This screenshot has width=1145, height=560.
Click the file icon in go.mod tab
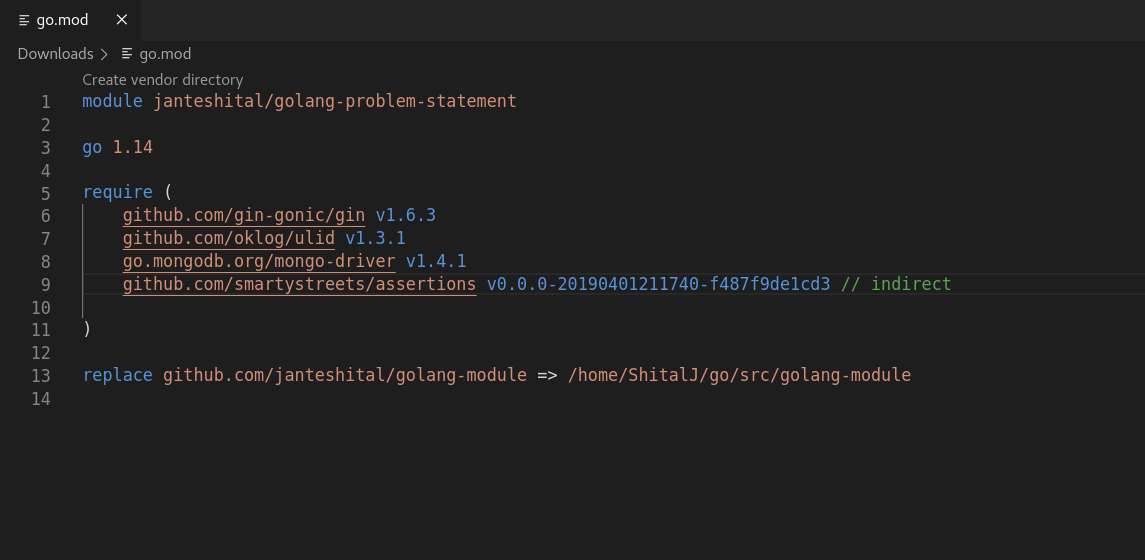point(24,20)
